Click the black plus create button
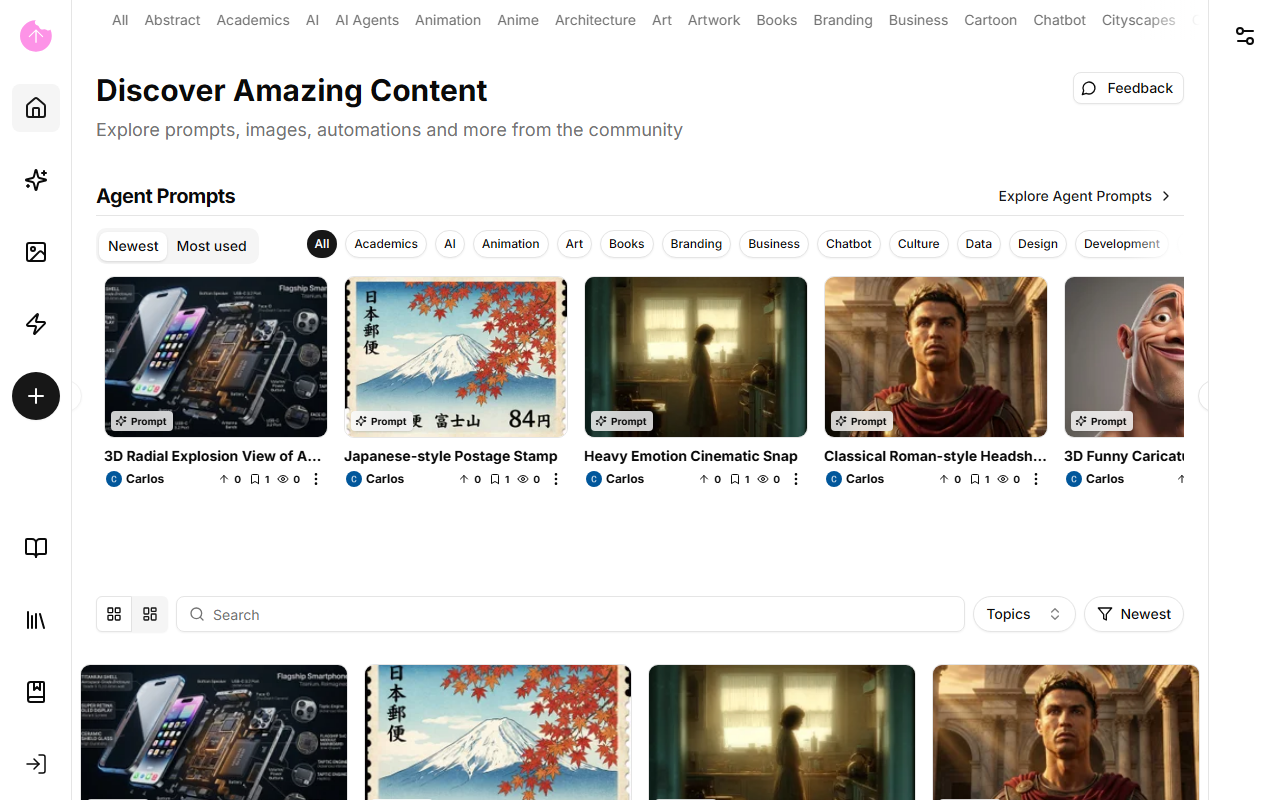This screenshot has height=800, width=1280. click(36, 396)
